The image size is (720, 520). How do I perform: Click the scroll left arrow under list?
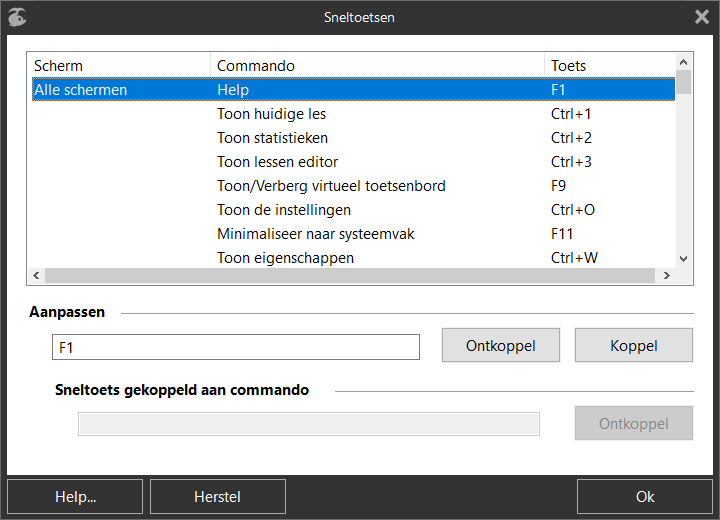(36, 276)
